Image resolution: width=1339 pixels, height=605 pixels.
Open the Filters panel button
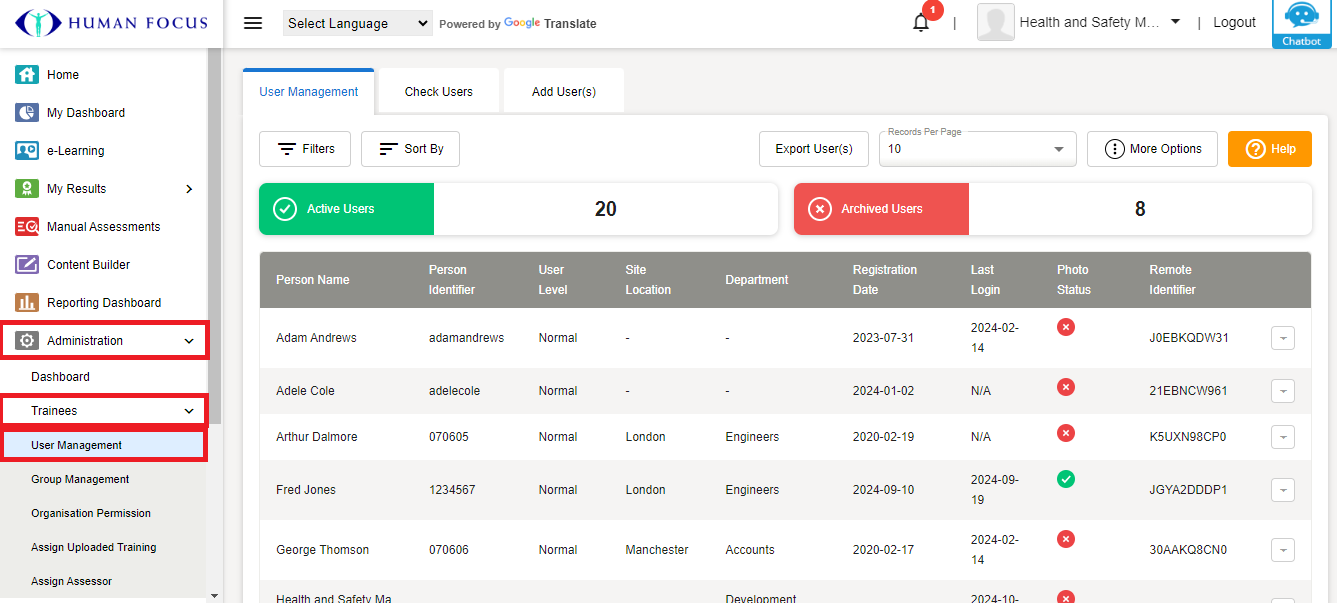(305, 149)
